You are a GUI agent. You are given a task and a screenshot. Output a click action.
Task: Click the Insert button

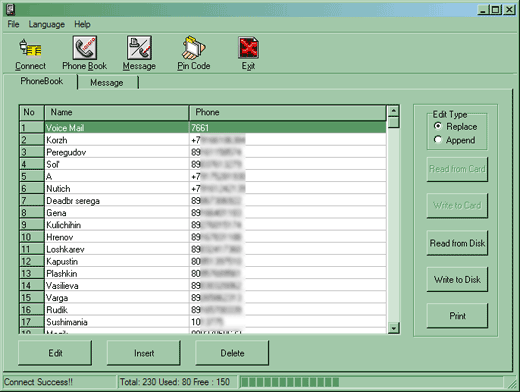click(144, 353)
